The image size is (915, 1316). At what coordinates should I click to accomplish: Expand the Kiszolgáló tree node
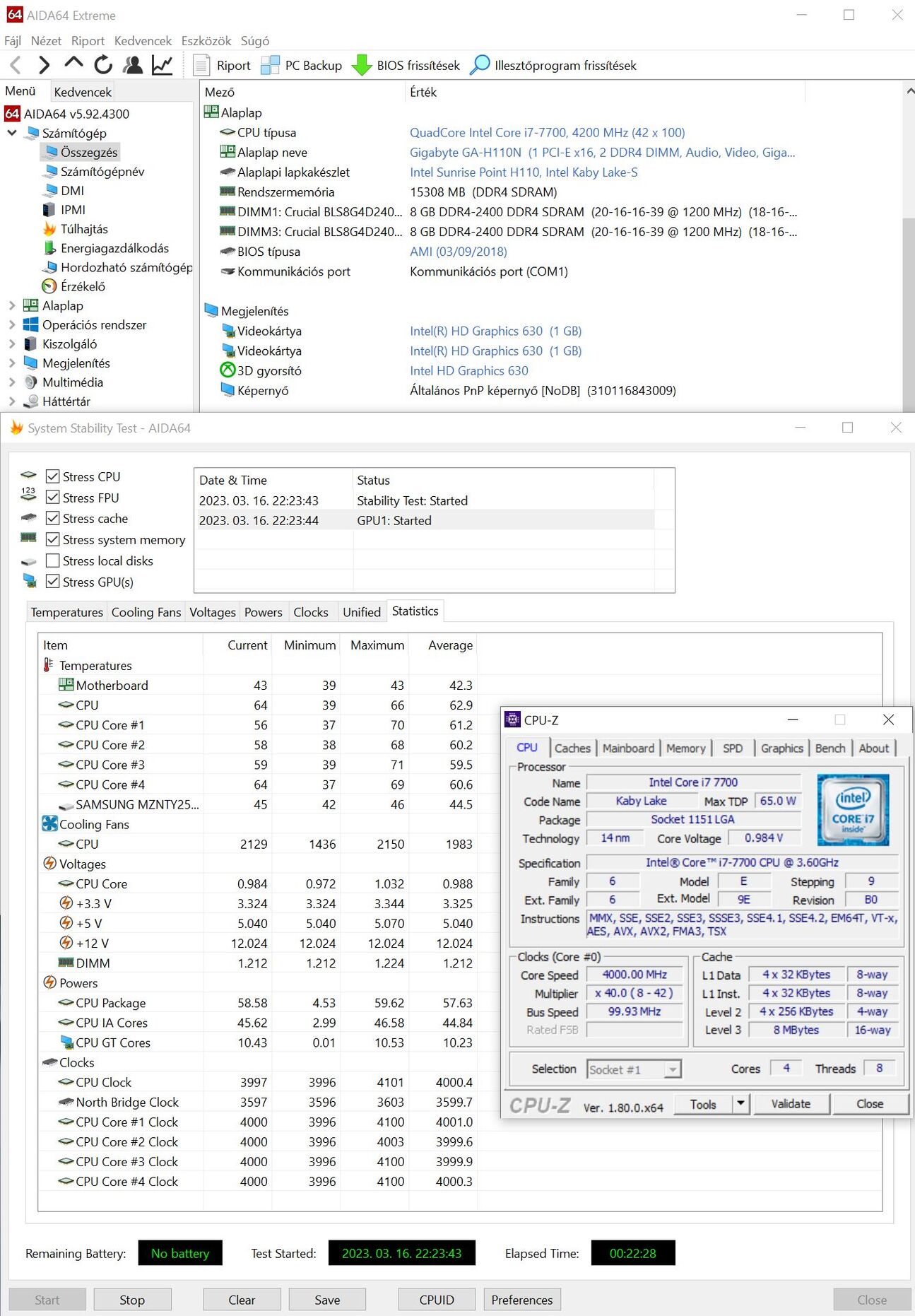(x=12, y=343)
